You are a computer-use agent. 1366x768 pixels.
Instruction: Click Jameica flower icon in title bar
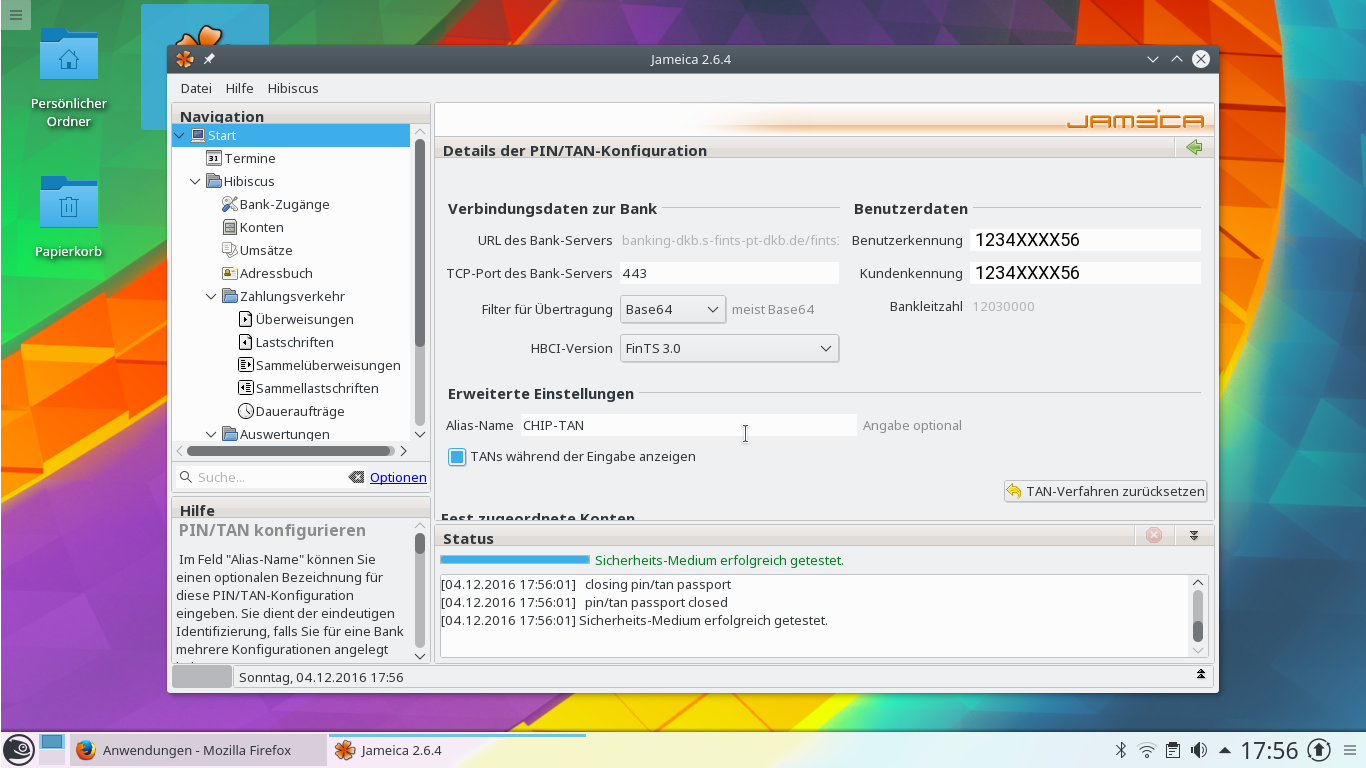click(x=185, y=59)
